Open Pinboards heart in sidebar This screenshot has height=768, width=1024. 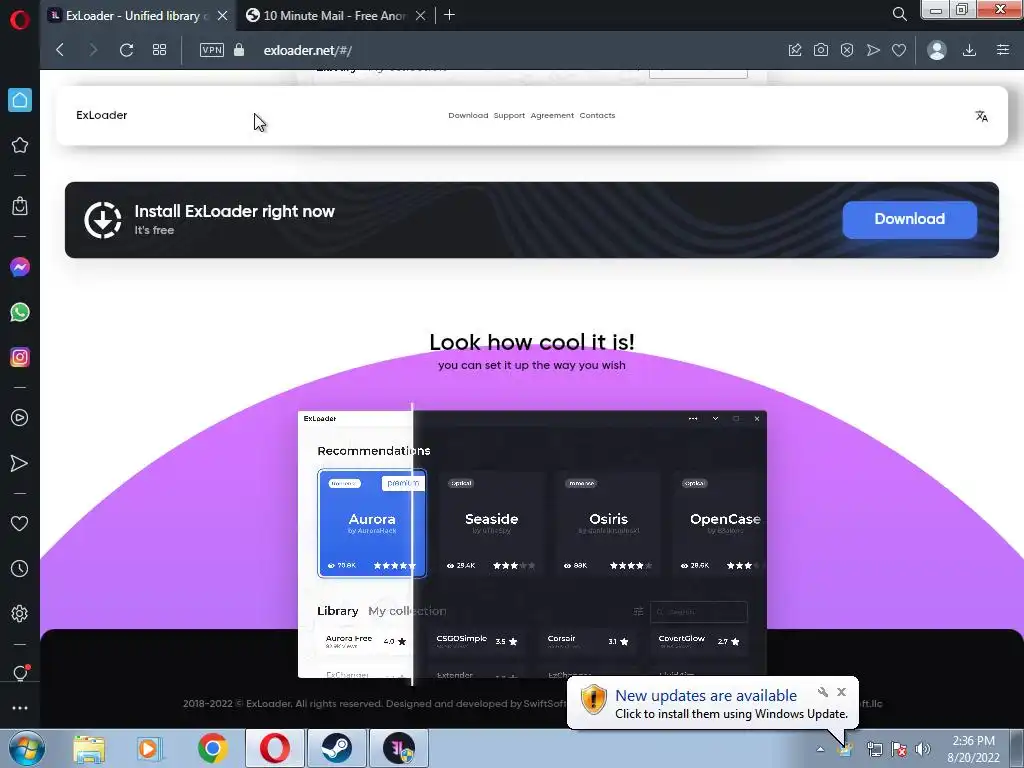point(20,523)
